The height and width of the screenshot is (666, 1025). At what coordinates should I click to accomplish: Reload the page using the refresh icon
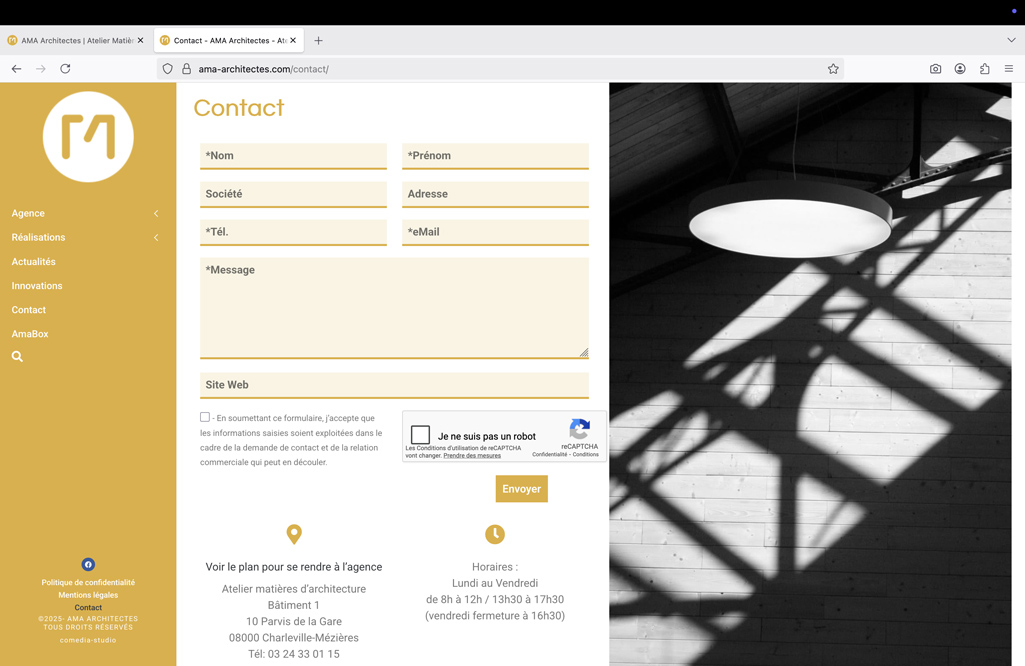pos(65,69)
